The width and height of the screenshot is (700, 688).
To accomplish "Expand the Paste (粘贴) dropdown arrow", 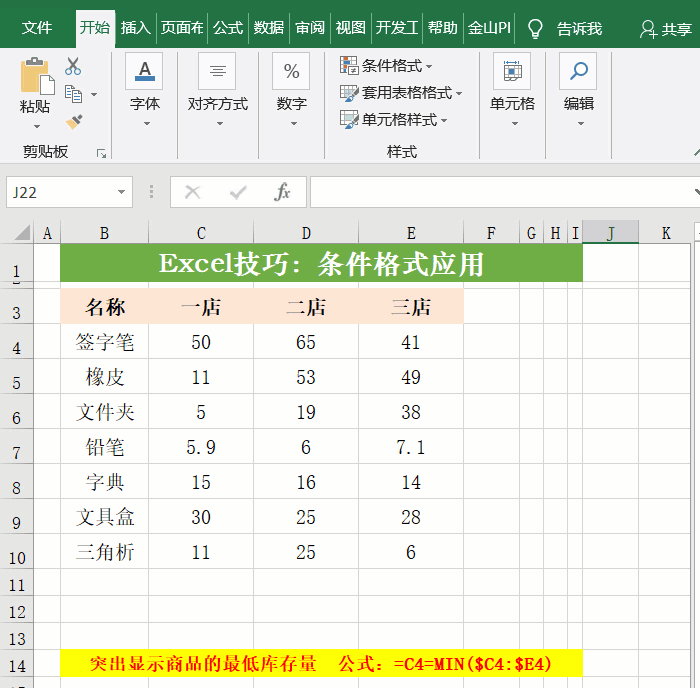I will coord(37,127).
